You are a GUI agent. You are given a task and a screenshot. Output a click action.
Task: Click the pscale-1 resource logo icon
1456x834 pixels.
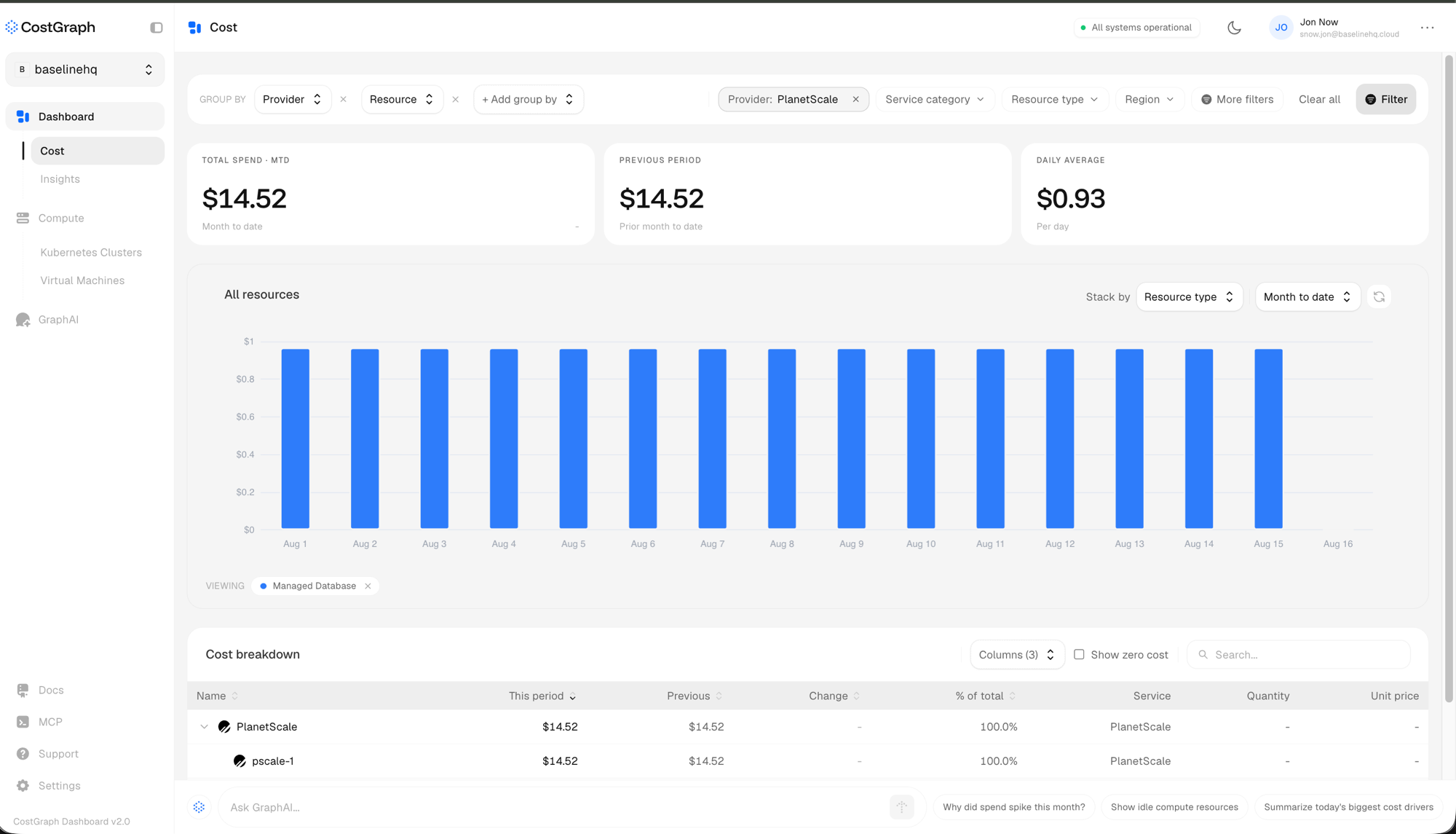[x=240, y=761]
